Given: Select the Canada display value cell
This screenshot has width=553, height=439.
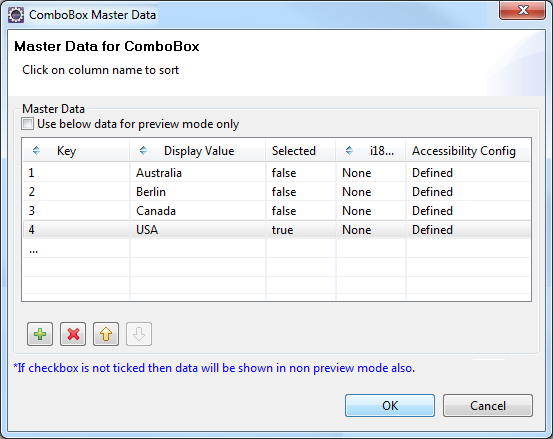Looking at the screenshot, I should 198,211.
